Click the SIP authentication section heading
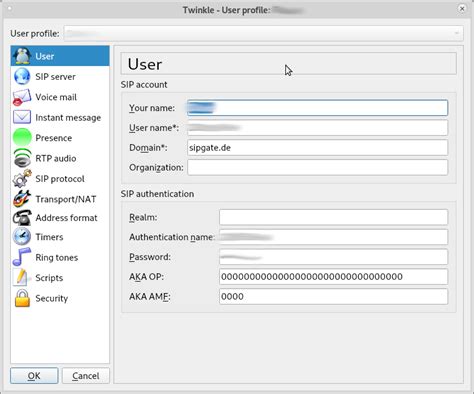Screen dimensions: 474x394 coord(157,194)
